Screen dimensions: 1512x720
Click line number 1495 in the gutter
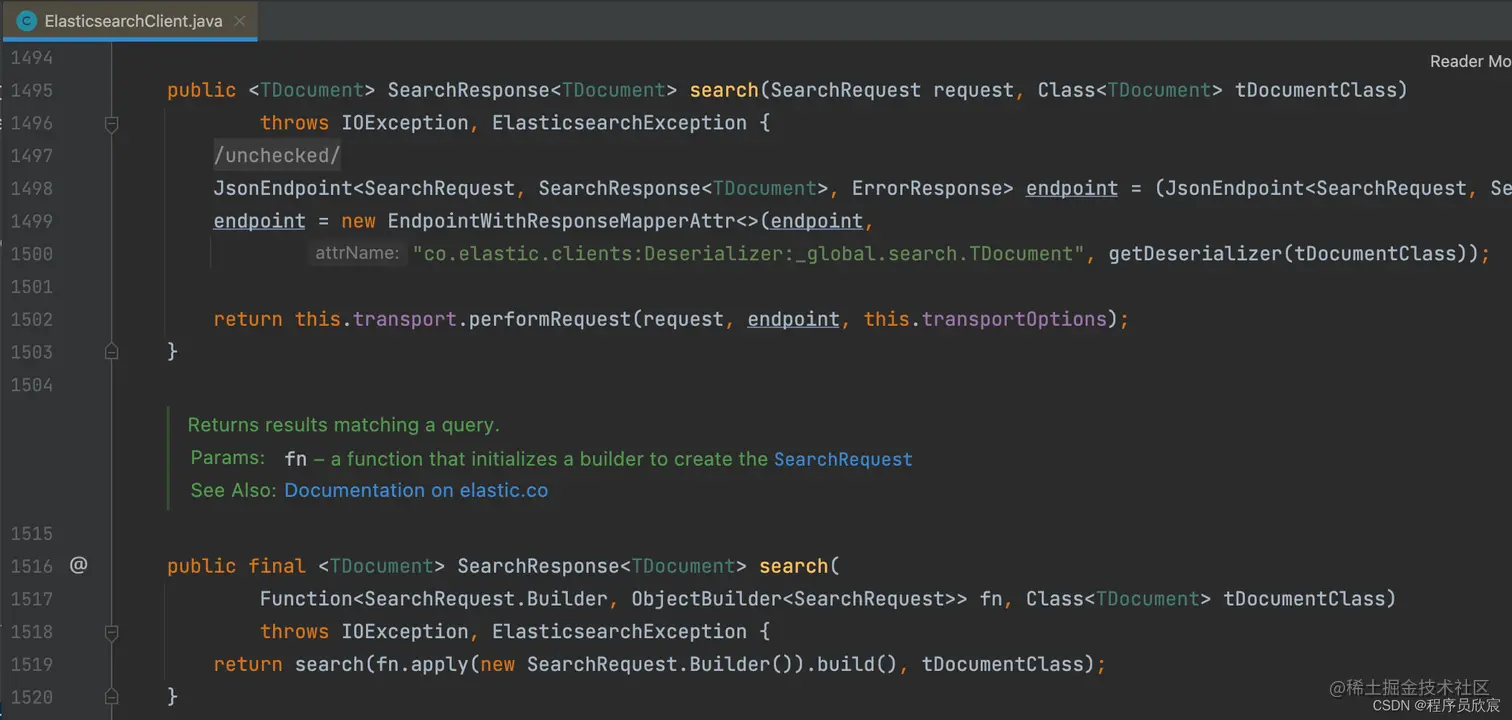(x=31, y=90)
